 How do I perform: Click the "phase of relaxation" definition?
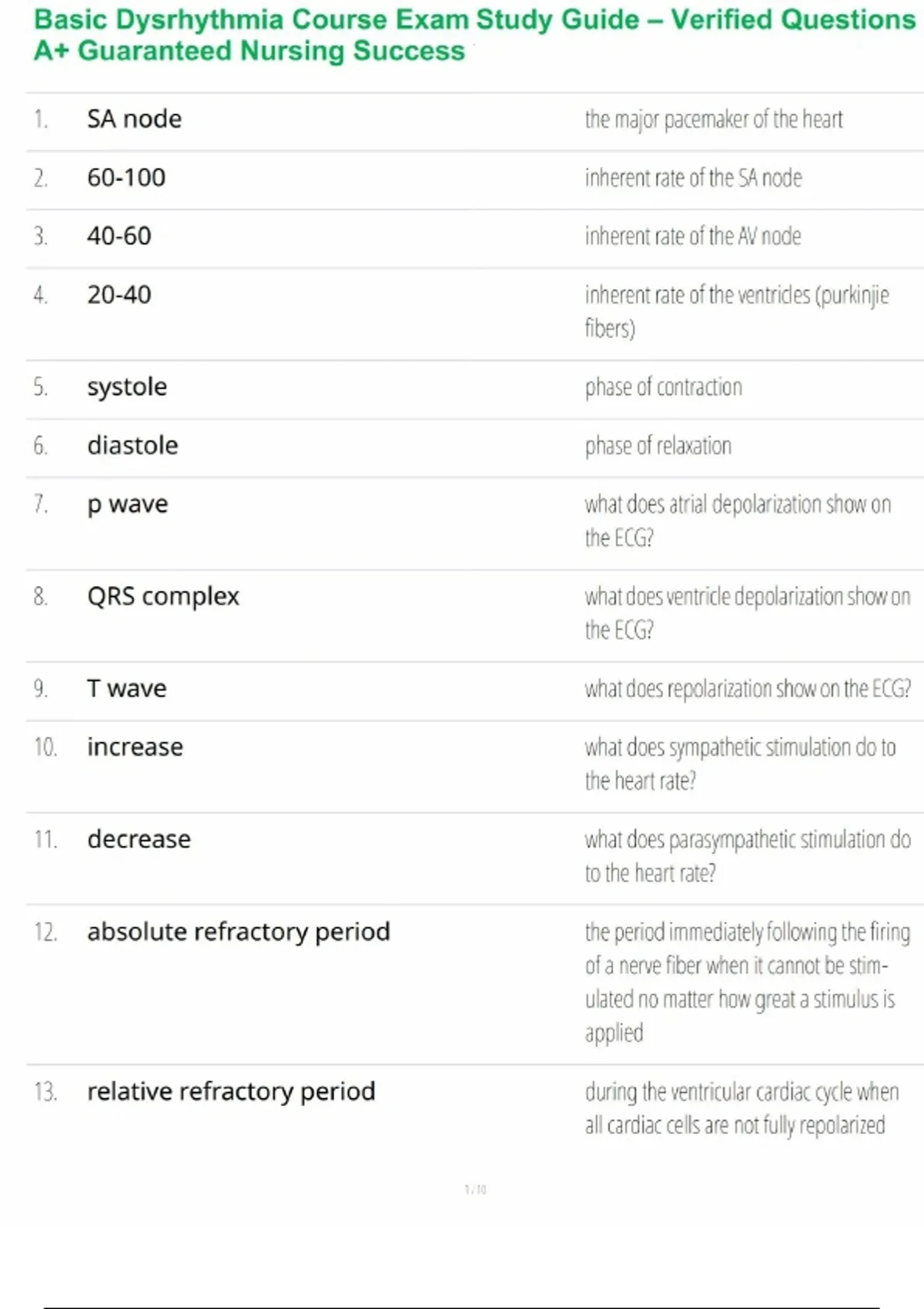(658, 446)
